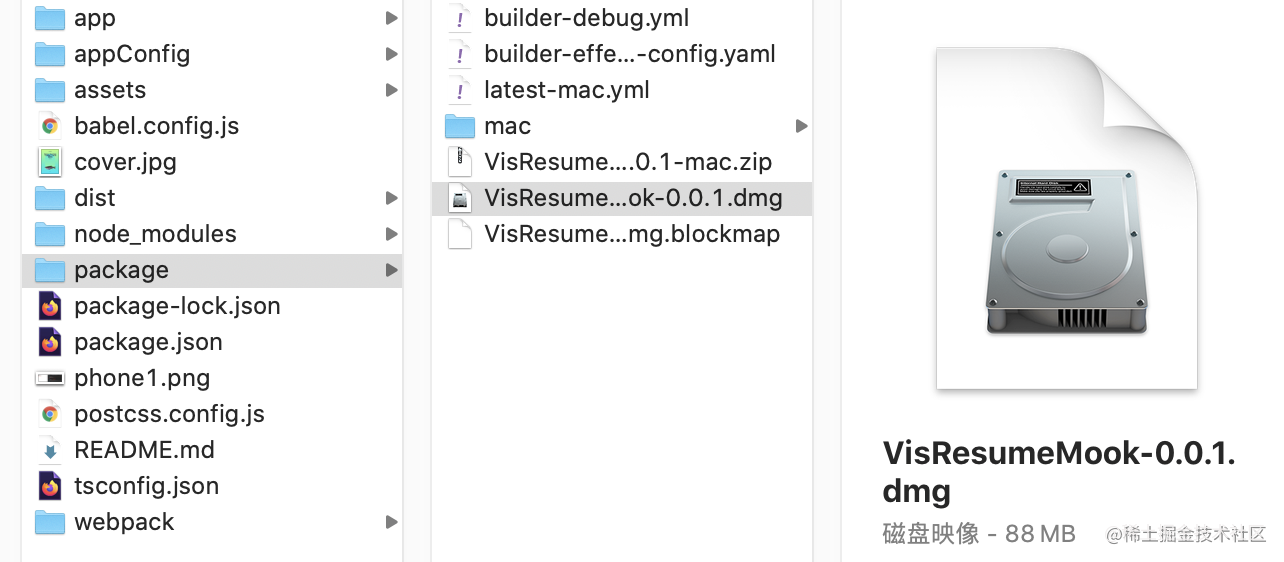This screenshot has height=562, width=1284.
Task: Expand the mac folder disclosure arrow
Action: tap(801, 126)
